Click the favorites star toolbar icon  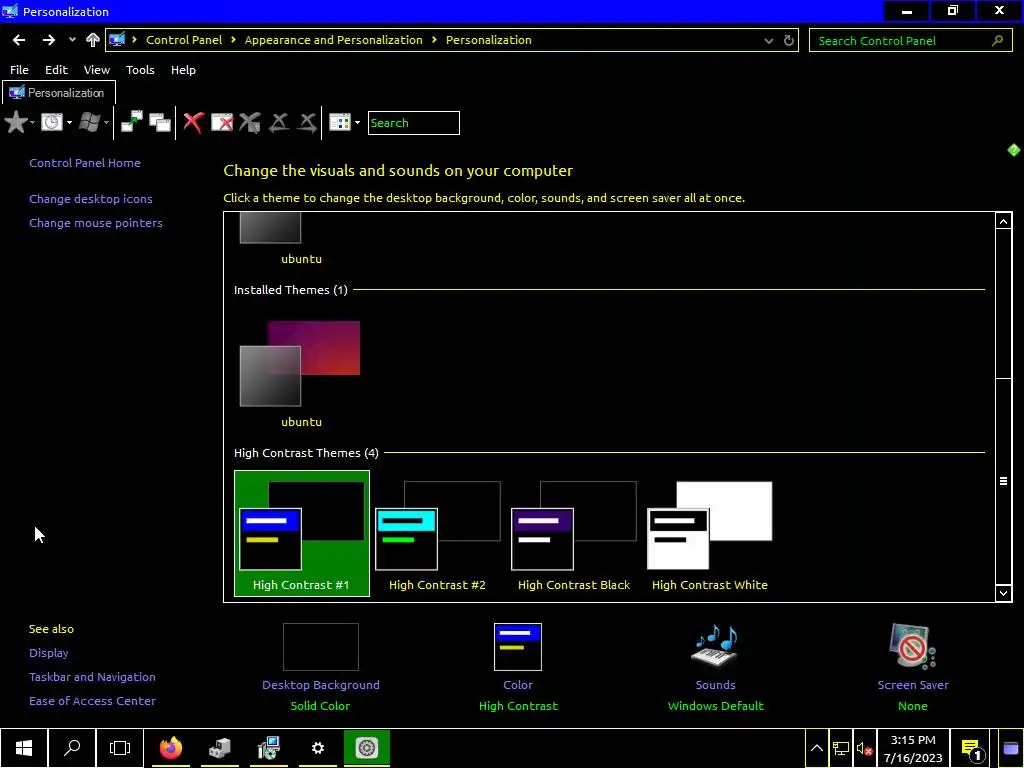click(x=16, y=122)
